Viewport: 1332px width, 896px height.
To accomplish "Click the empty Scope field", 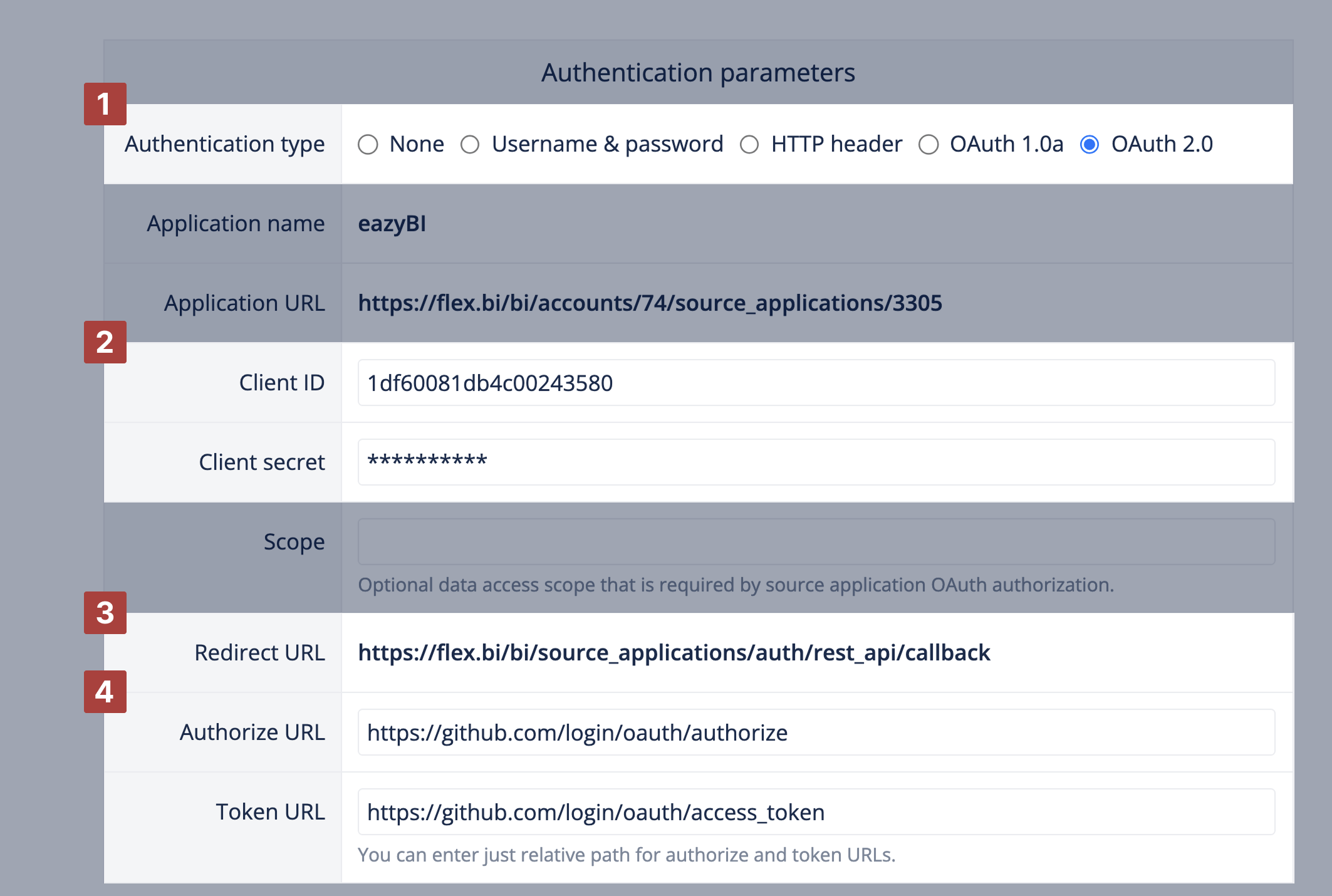I will pyautogui.click(x=814, y=541).
